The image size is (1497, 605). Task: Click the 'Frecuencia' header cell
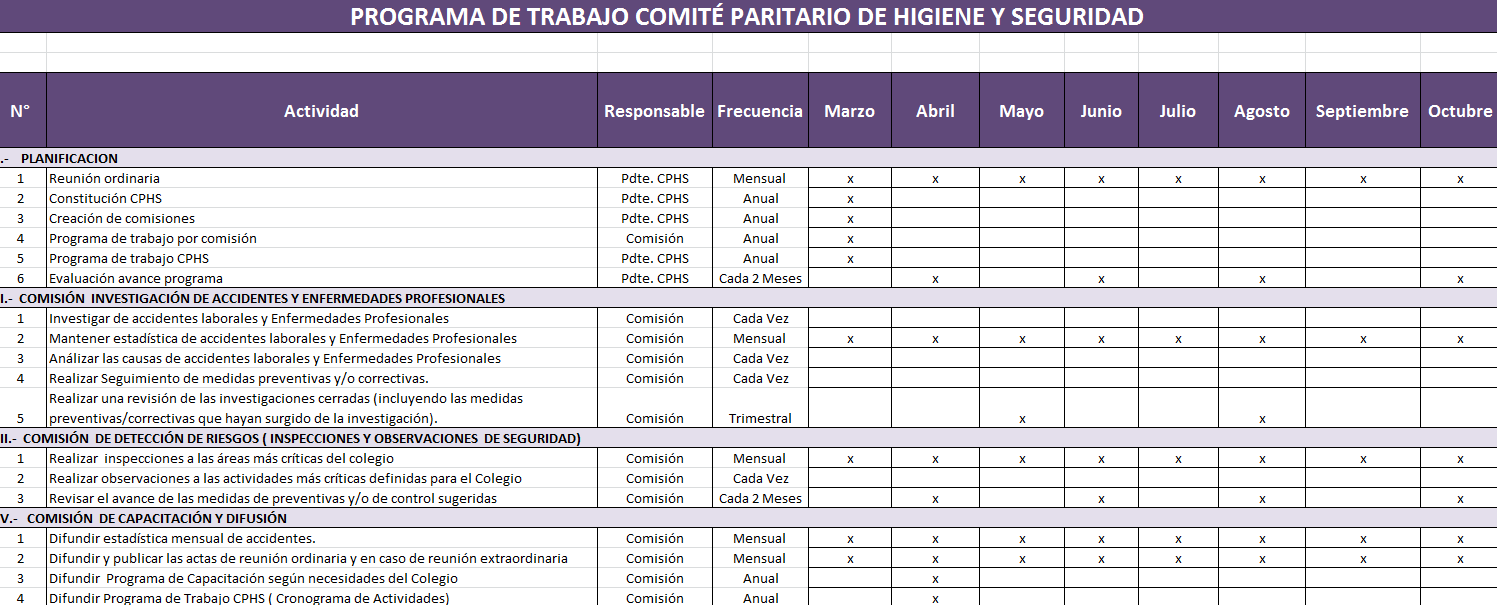coord(760,111)
